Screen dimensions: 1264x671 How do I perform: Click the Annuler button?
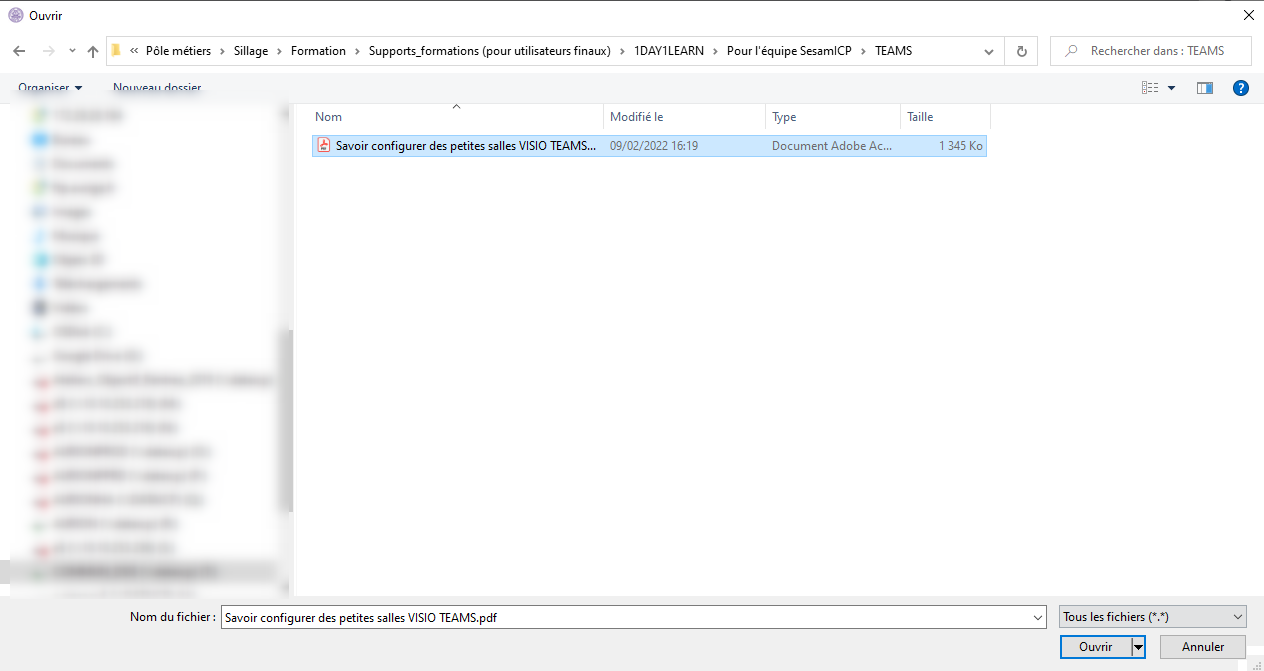pos(1203,647)
